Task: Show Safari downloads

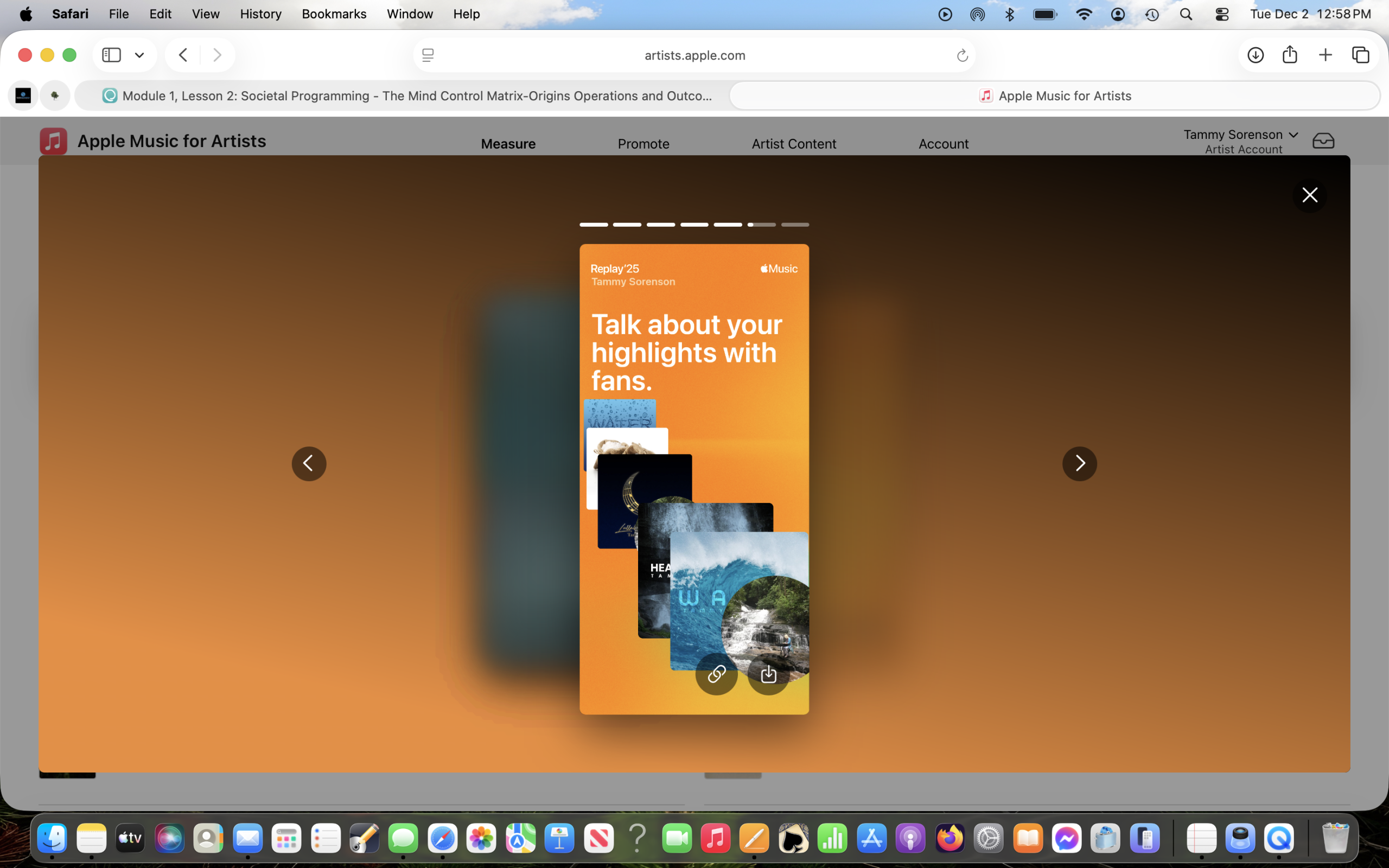Action: pyautogui.click(x=1256, y=55)
